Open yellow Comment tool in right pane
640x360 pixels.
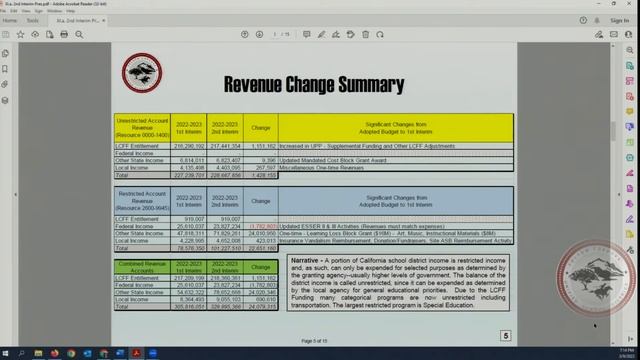click(x=630, y=111)
